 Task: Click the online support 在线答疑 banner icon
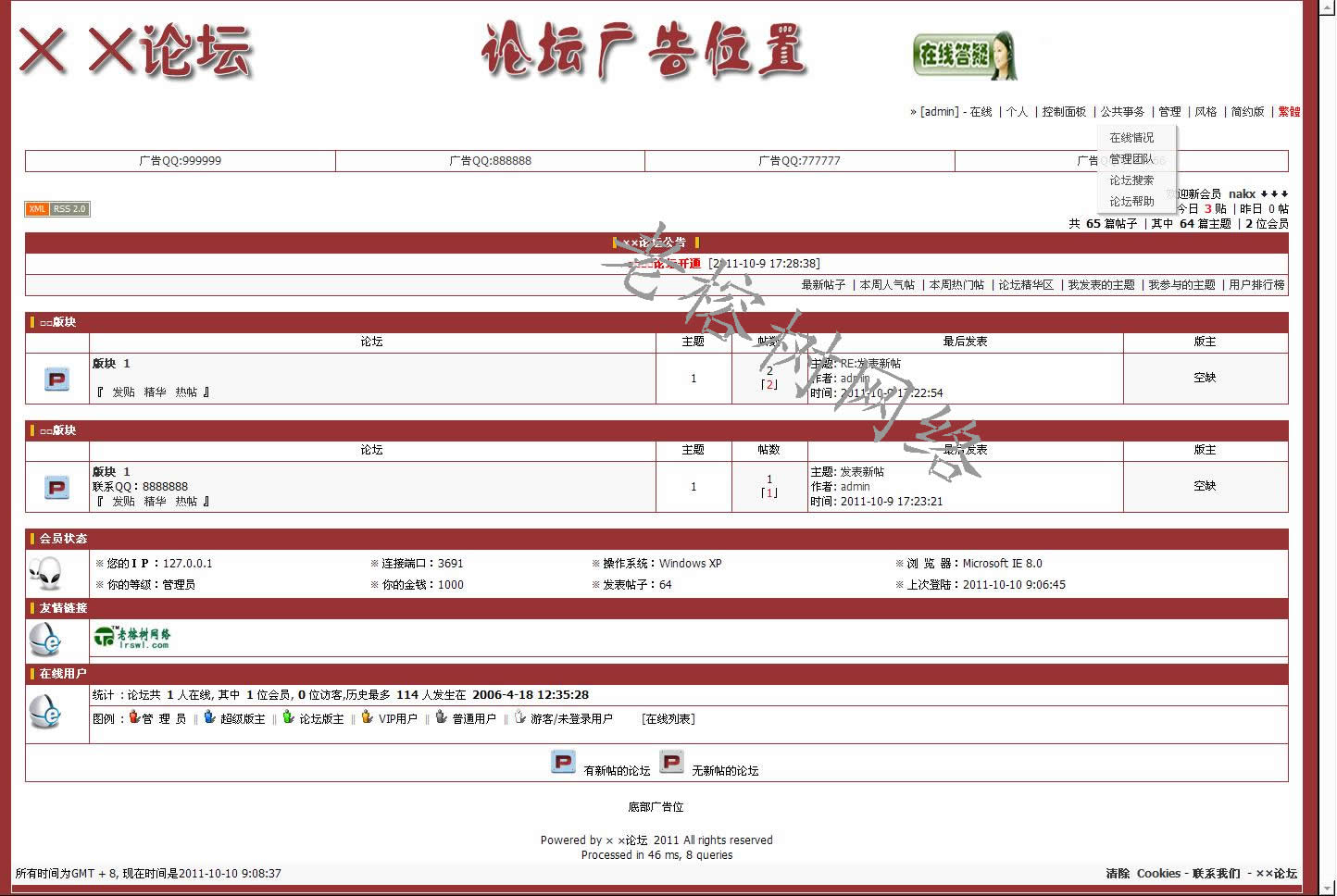(x=965, y=56)
